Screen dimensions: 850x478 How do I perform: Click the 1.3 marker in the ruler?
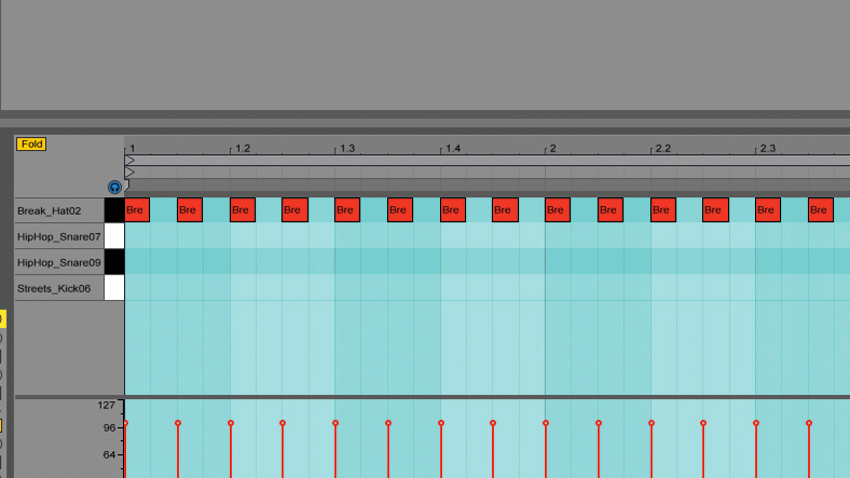347,148
